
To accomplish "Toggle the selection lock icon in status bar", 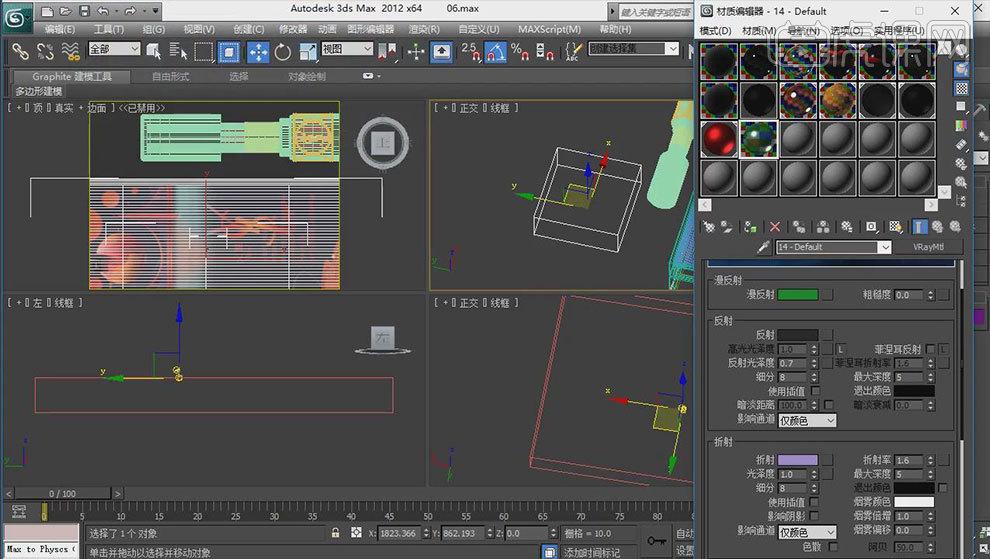I will tap(335, 534).
